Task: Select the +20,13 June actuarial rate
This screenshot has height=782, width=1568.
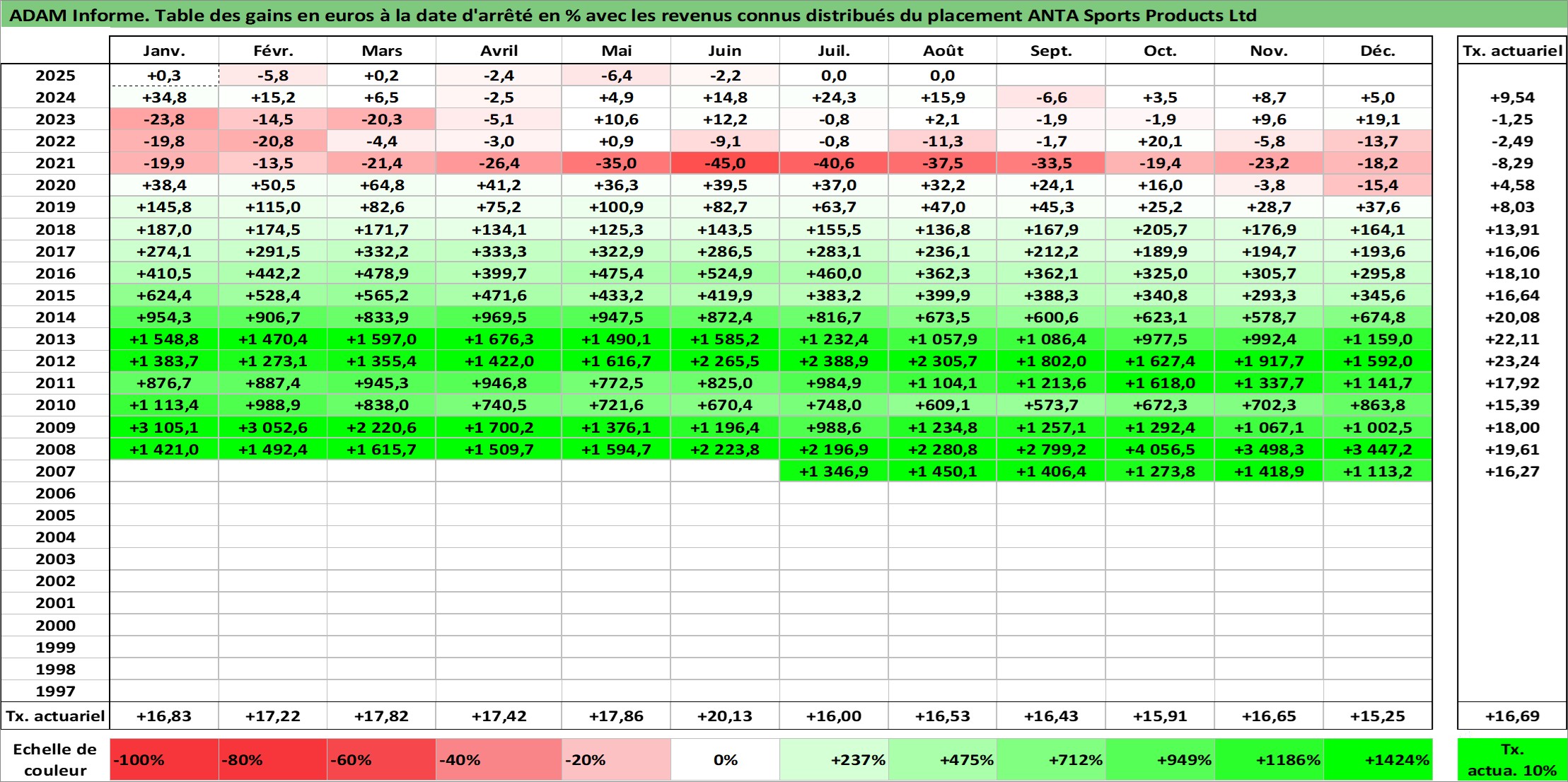Action: click(x=725, y=716)
